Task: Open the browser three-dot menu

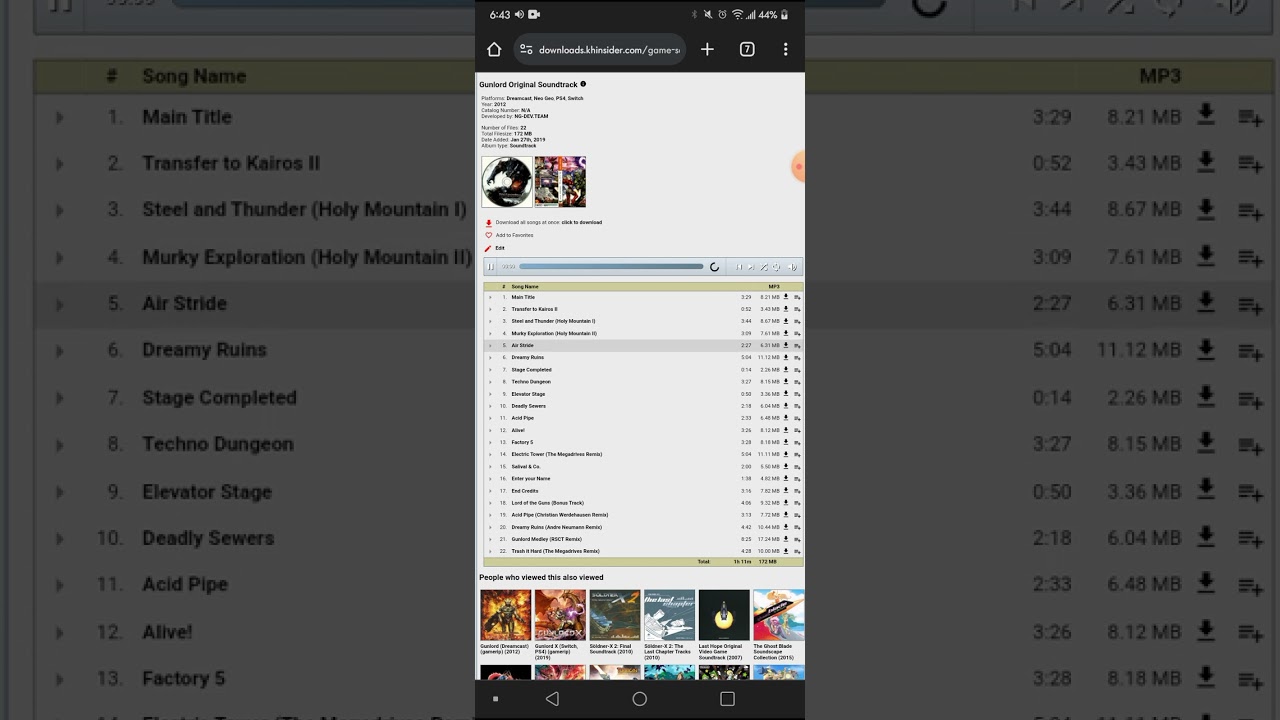Action: tap(786, 49)
